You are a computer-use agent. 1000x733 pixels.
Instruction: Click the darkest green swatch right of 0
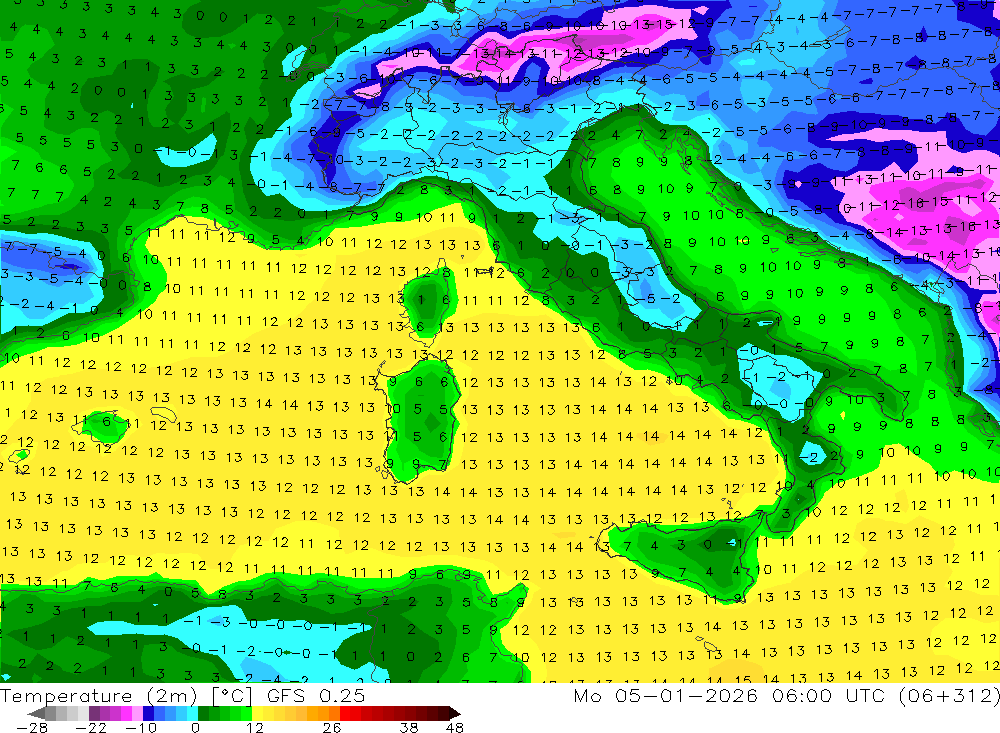click(203, 713)
